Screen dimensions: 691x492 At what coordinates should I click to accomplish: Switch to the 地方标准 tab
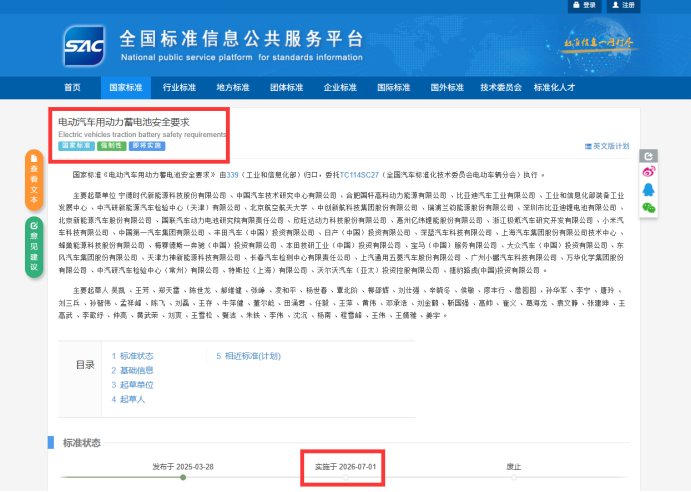pyautogui.click(x=233, y=88)
